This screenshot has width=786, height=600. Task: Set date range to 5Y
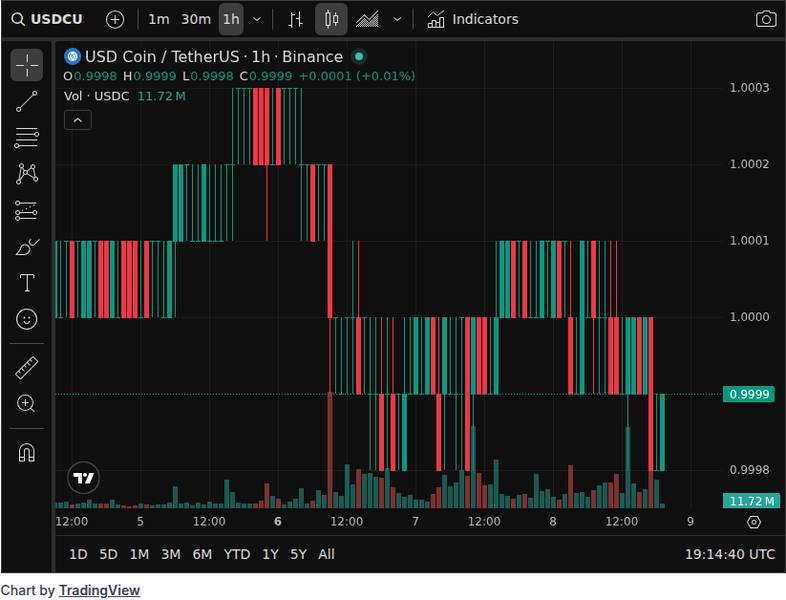tap(298, 554)
